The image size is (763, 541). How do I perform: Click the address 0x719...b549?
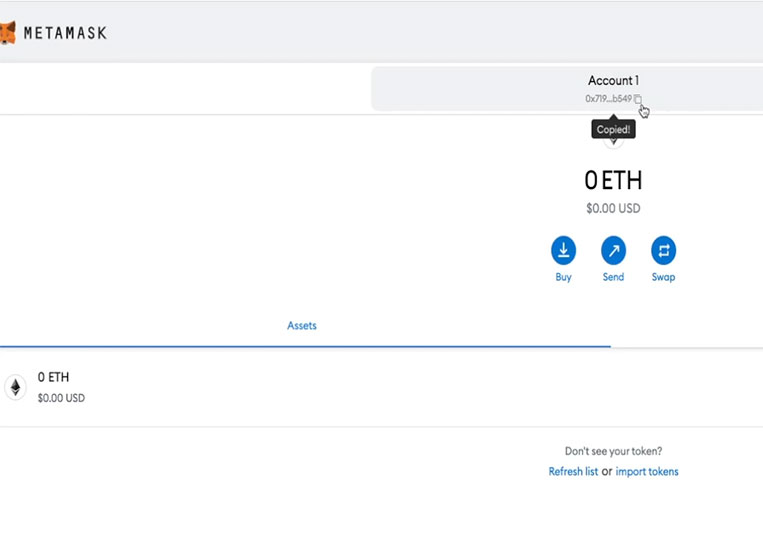click(x=608, y=99)
